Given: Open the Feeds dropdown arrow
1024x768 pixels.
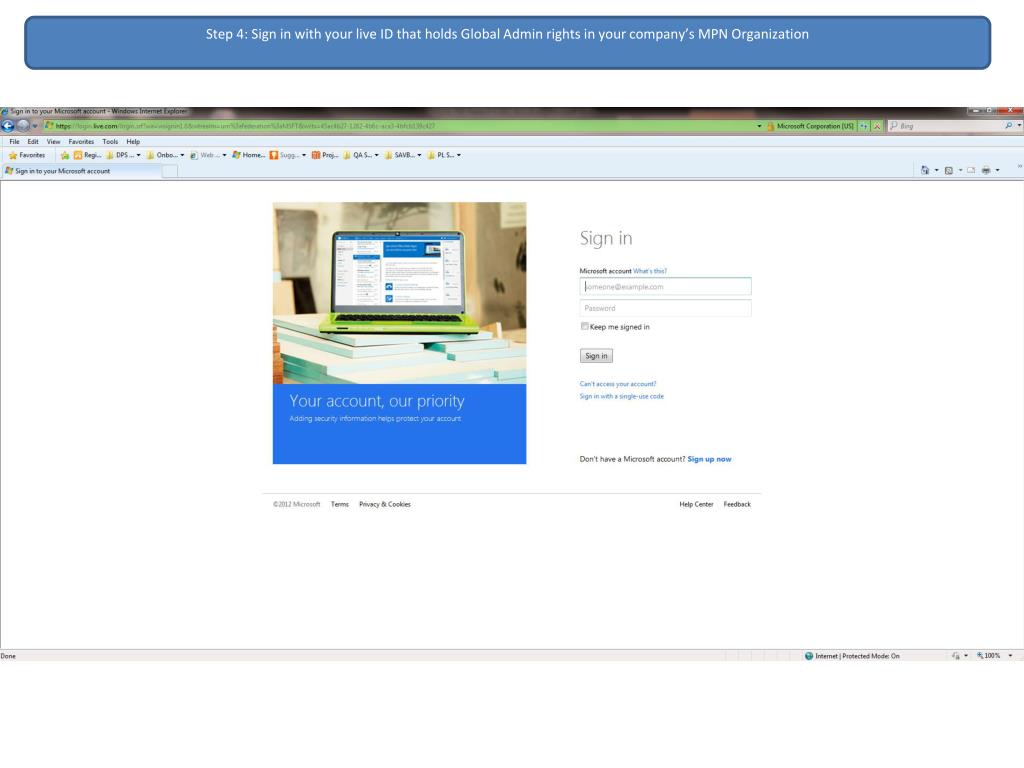Looking at the screenshot, I should [960, 170].
